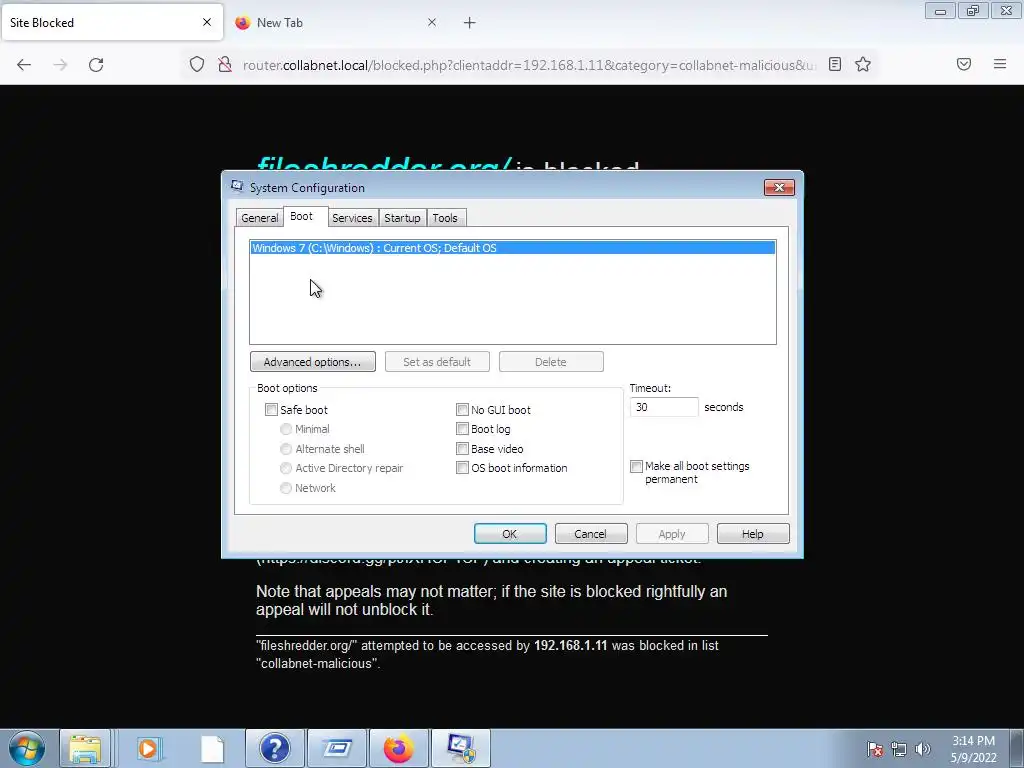This screenshot has width=1024, height=768.
Task: Switch to the New Tab tab
Action: click(336, 23)
